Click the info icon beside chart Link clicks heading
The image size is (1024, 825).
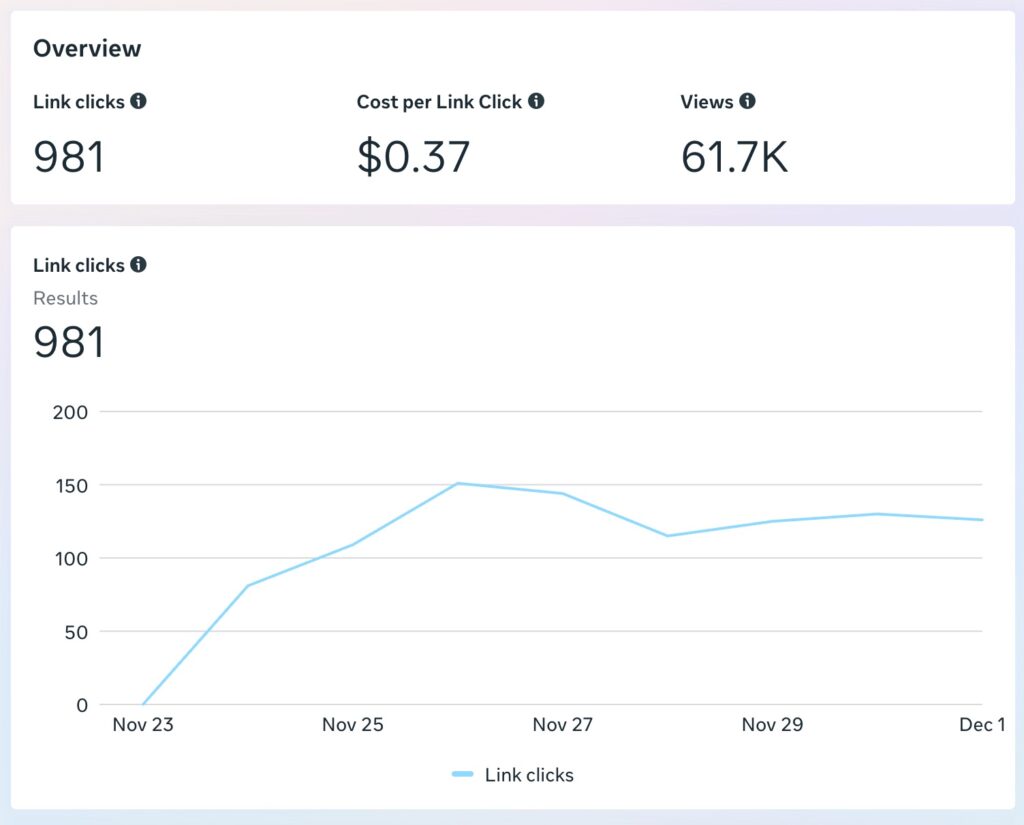click(x=138, y=265)
